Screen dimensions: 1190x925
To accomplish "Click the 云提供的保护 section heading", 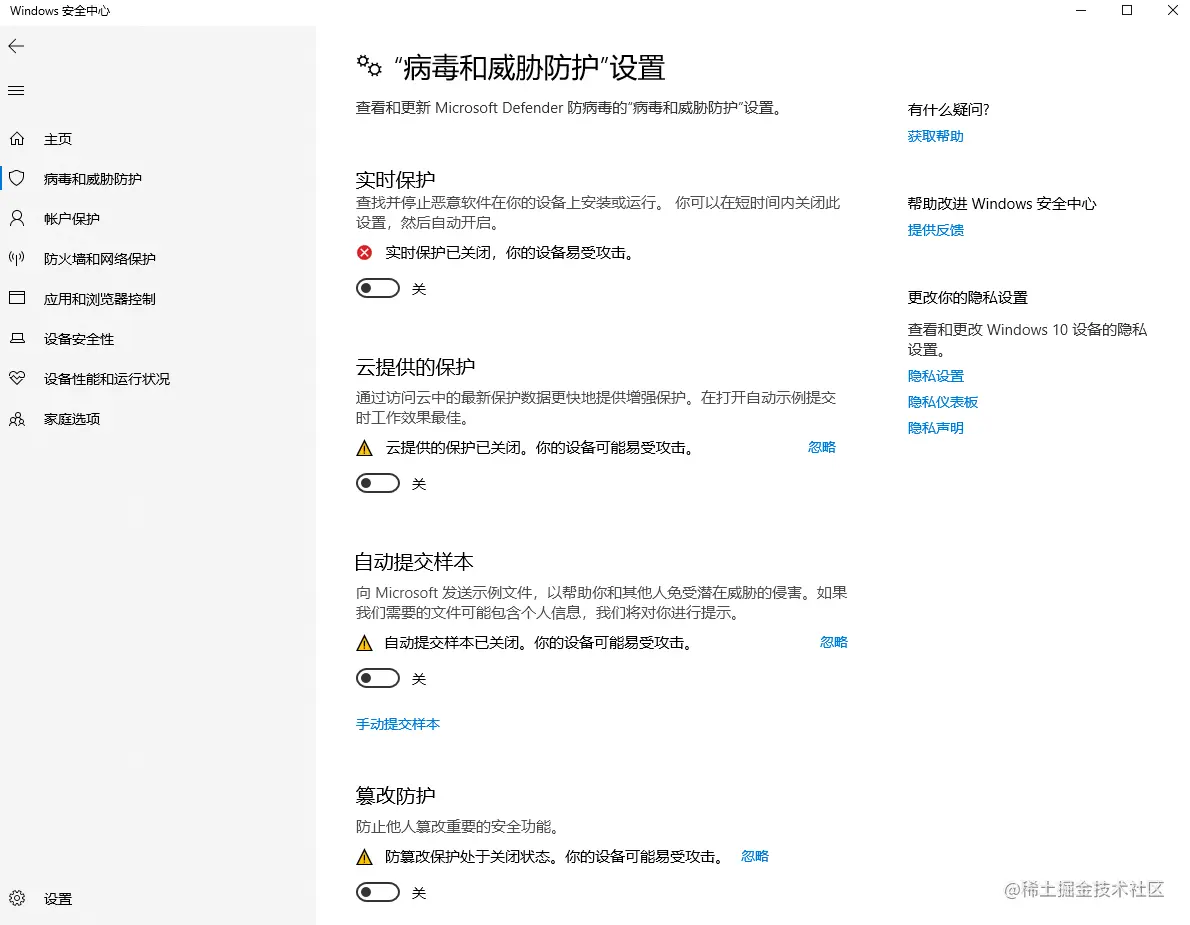I will (x=415, y=367).
